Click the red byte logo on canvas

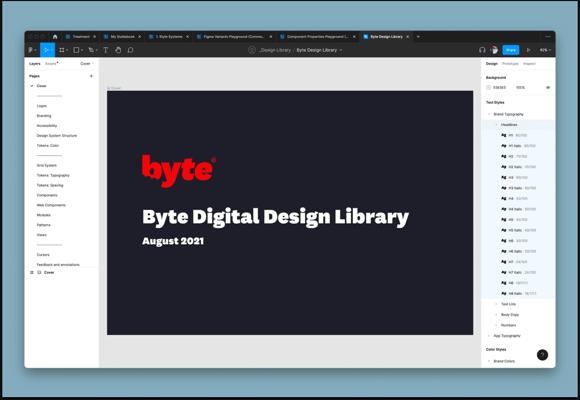tap(179, 171)
